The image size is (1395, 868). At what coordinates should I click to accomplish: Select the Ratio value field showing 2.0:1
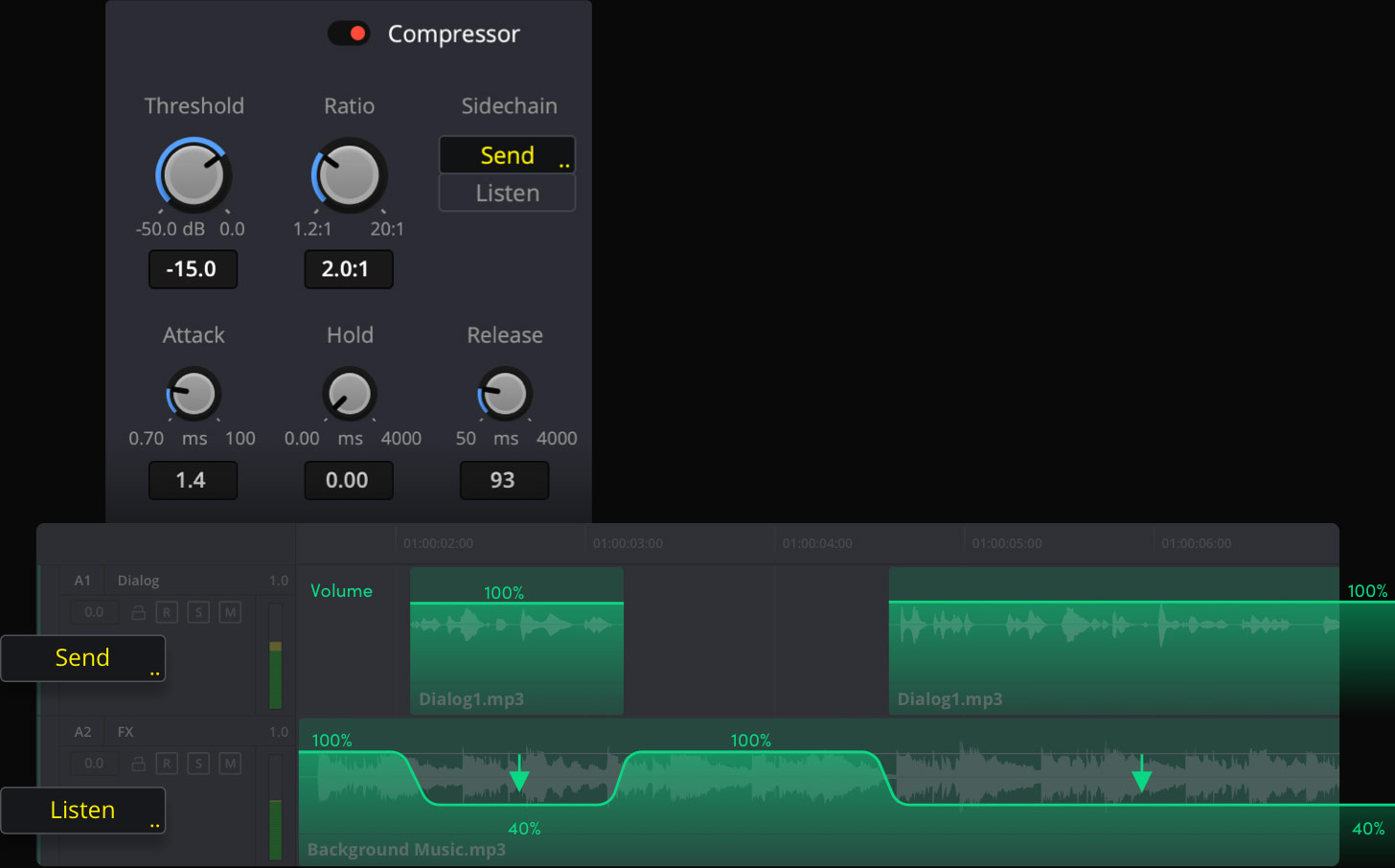(349, 269)
